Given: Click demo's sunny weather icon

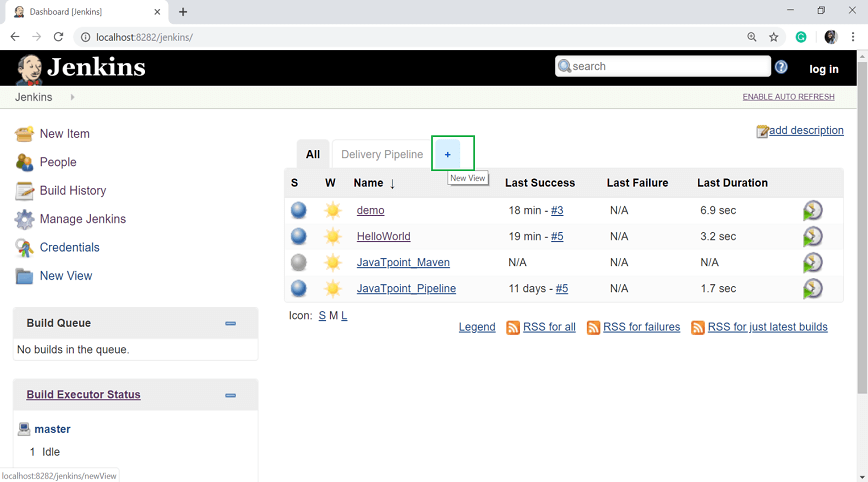Looking at the screenshot, I should pyautogui.click(x=333, y=210).
